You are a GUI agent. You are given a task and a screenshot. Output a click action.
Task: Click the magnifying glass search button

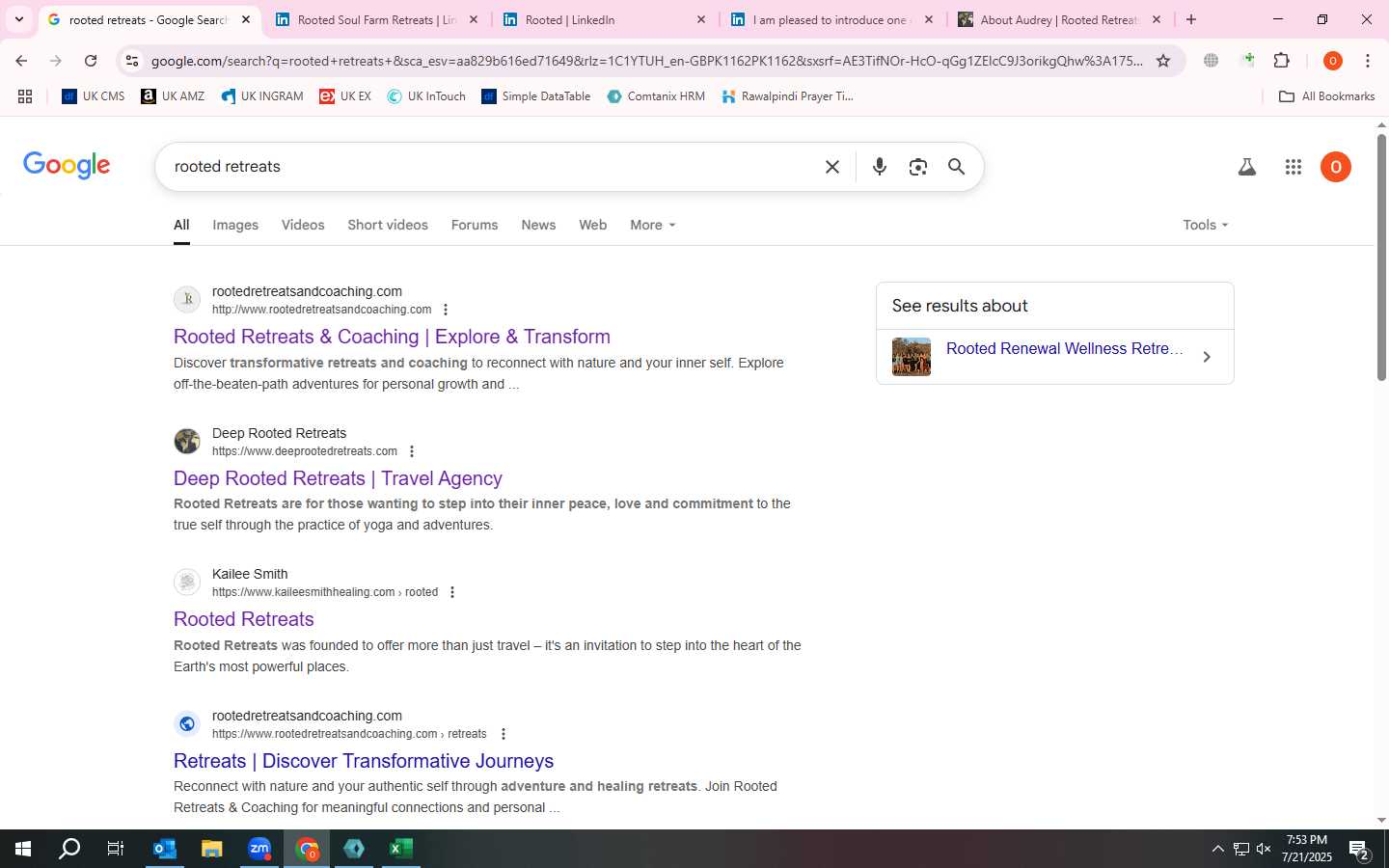point(956,167)
